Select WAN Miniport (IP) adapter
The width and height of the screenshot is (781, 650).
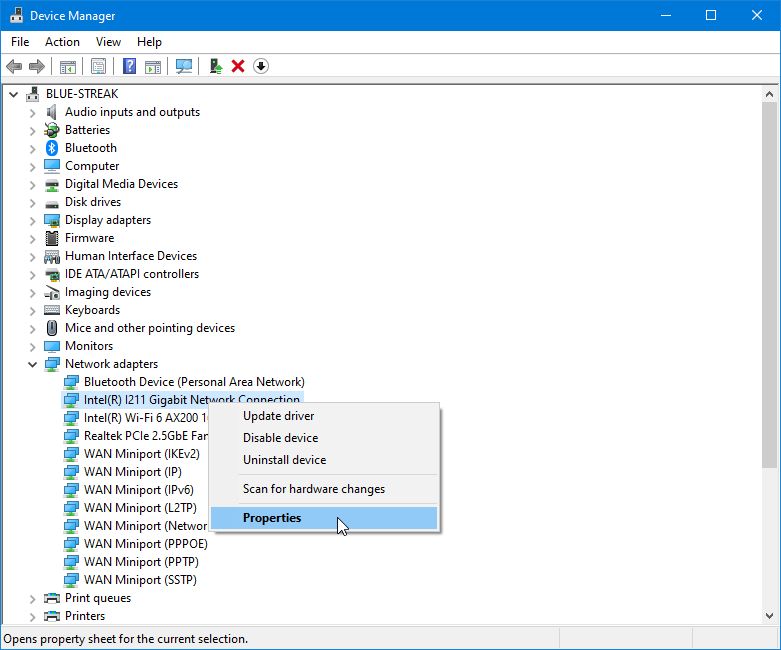(132, 472)
